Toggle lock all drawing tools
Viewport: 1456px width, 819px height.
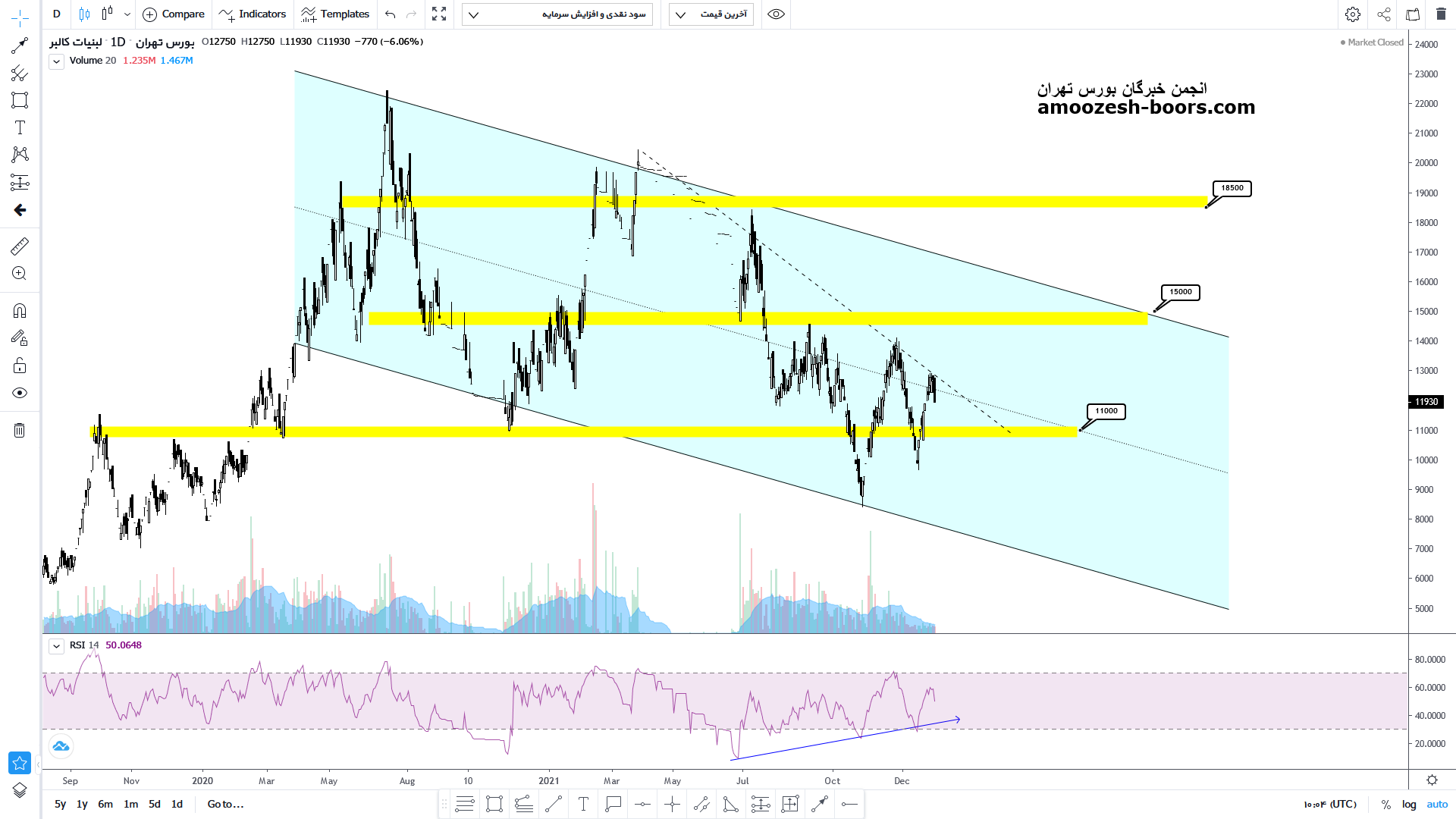tap(20, 366)
